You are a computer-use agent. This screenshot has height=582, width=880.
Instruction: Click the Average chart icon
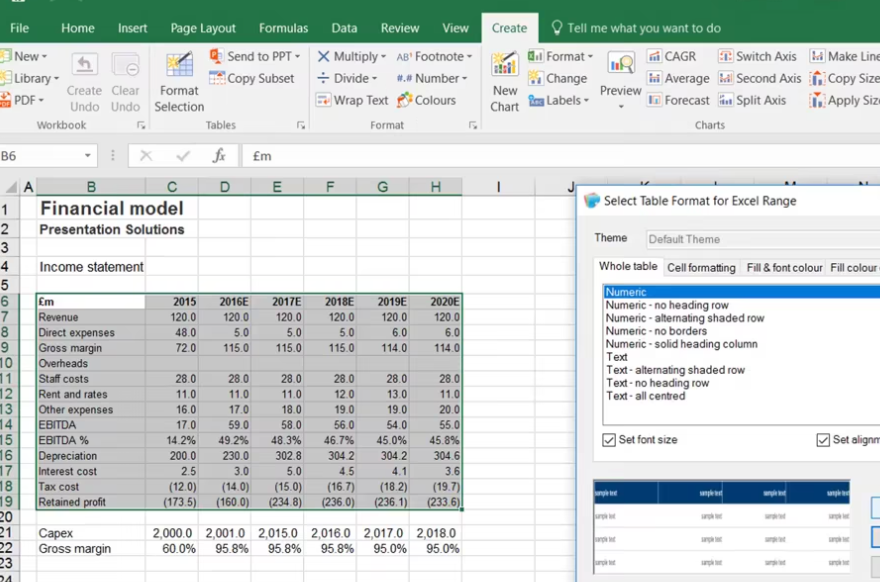(x=654, y=78)
